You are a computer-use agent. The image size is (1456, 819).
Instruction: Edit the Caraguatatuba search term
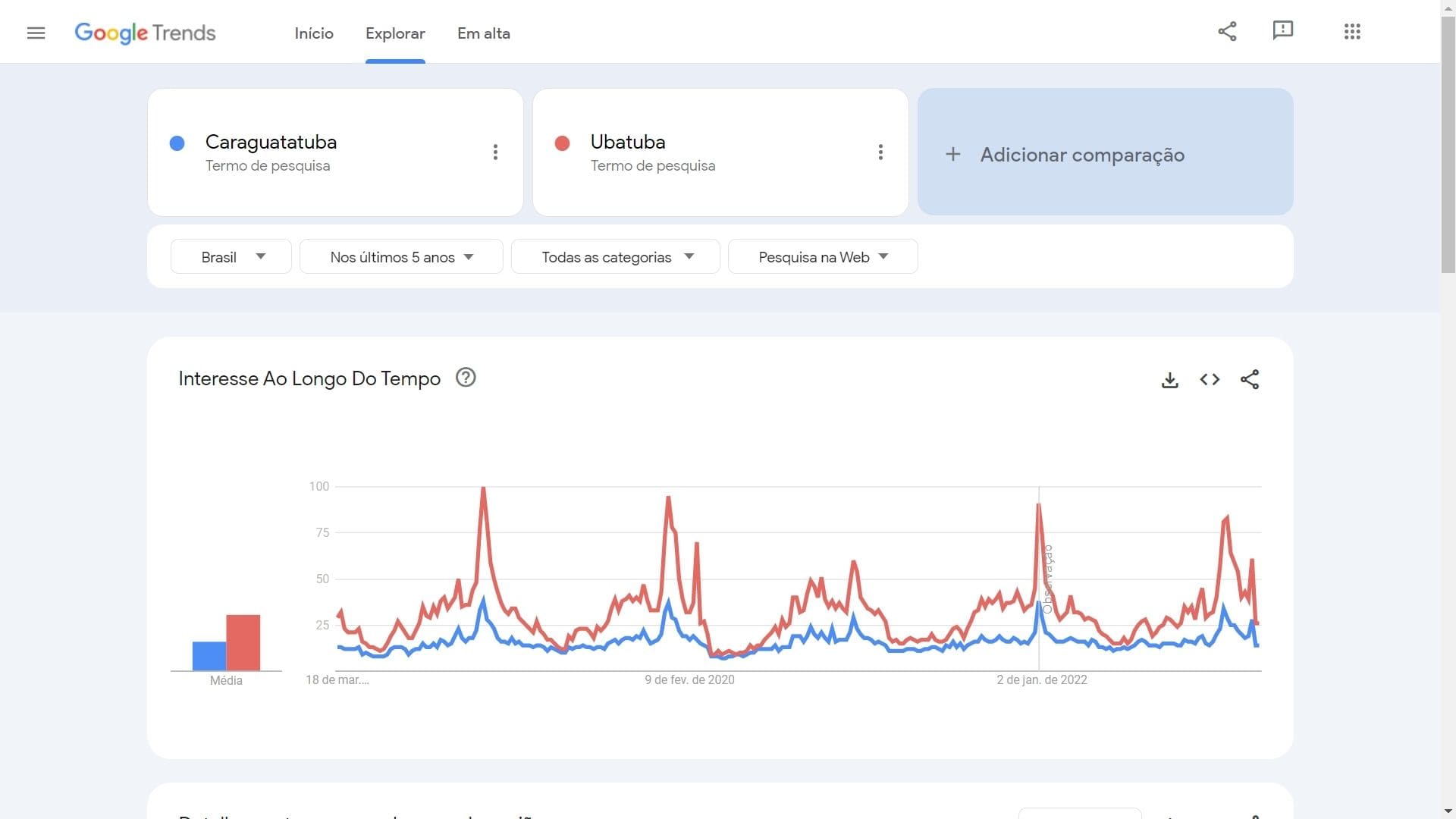[x=271, y=142]
